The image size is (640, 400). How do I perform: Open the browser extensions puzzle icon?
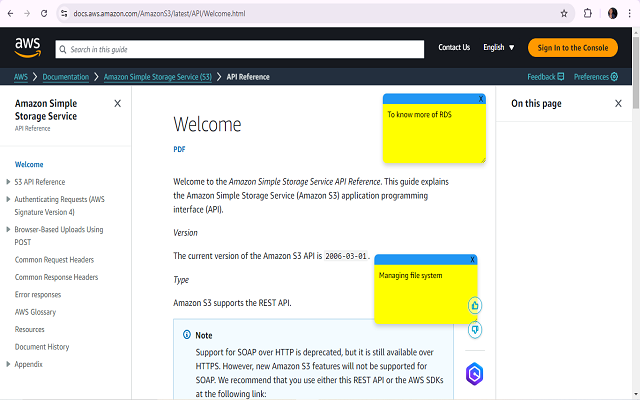click(x=587, y=13)
